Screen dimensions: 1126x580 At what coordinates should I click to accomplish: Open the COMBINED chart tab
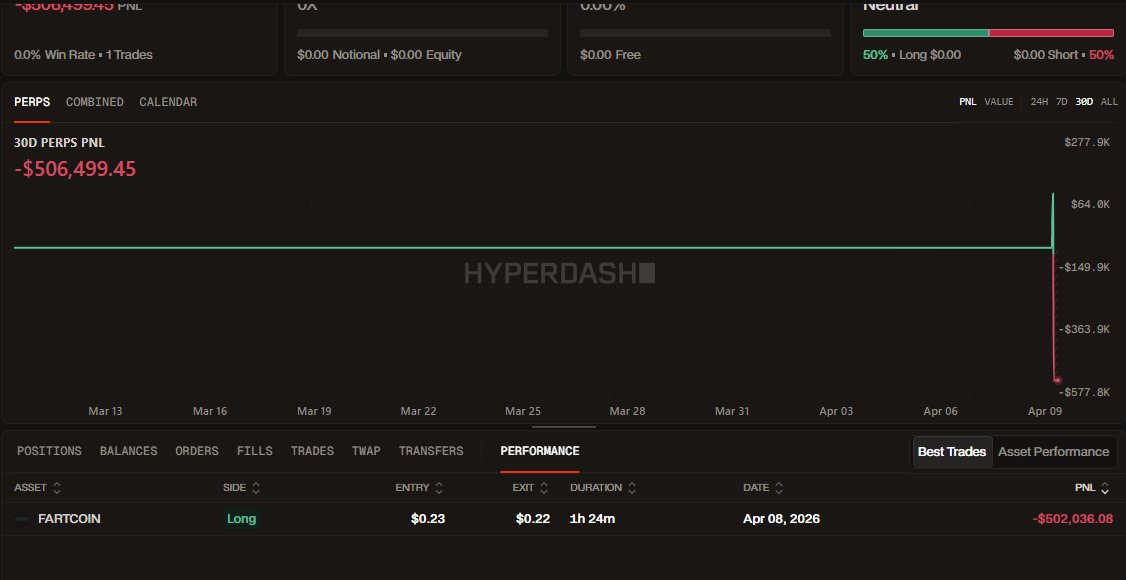pos(95,102)
